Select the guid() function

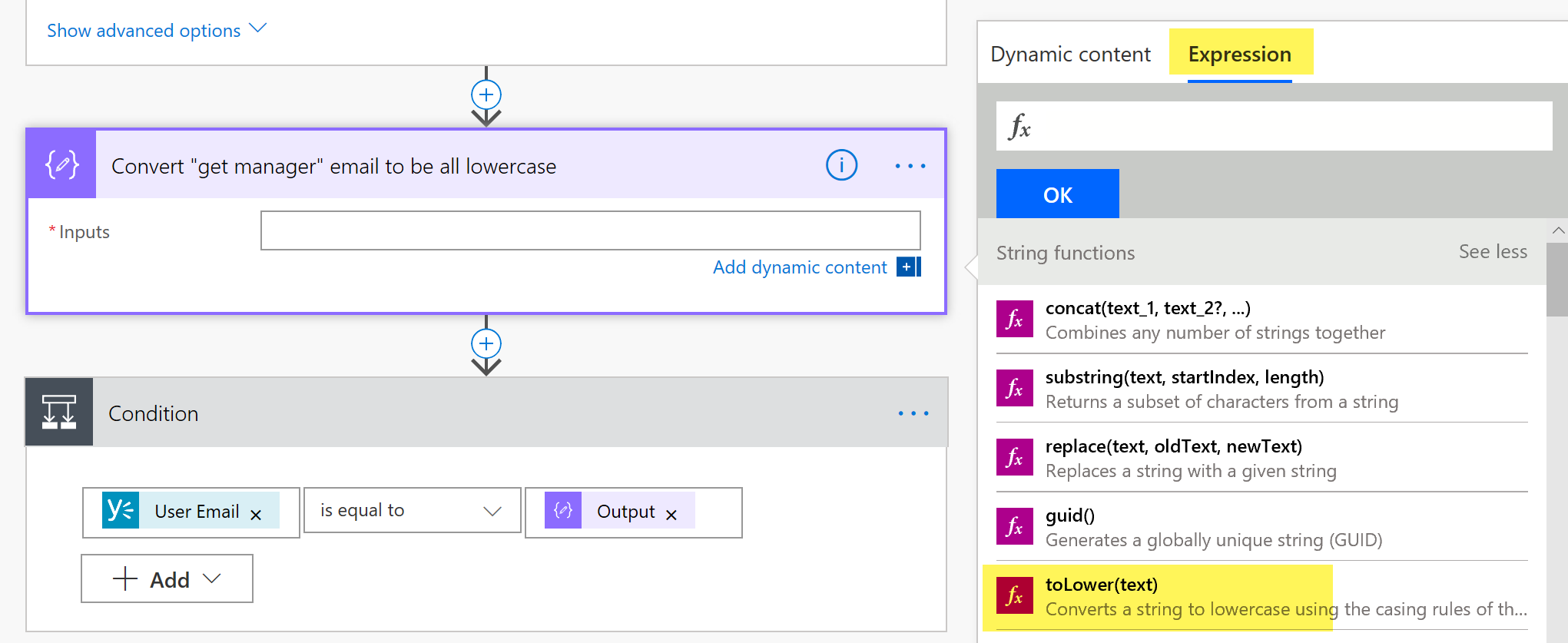click(1261, 527)
